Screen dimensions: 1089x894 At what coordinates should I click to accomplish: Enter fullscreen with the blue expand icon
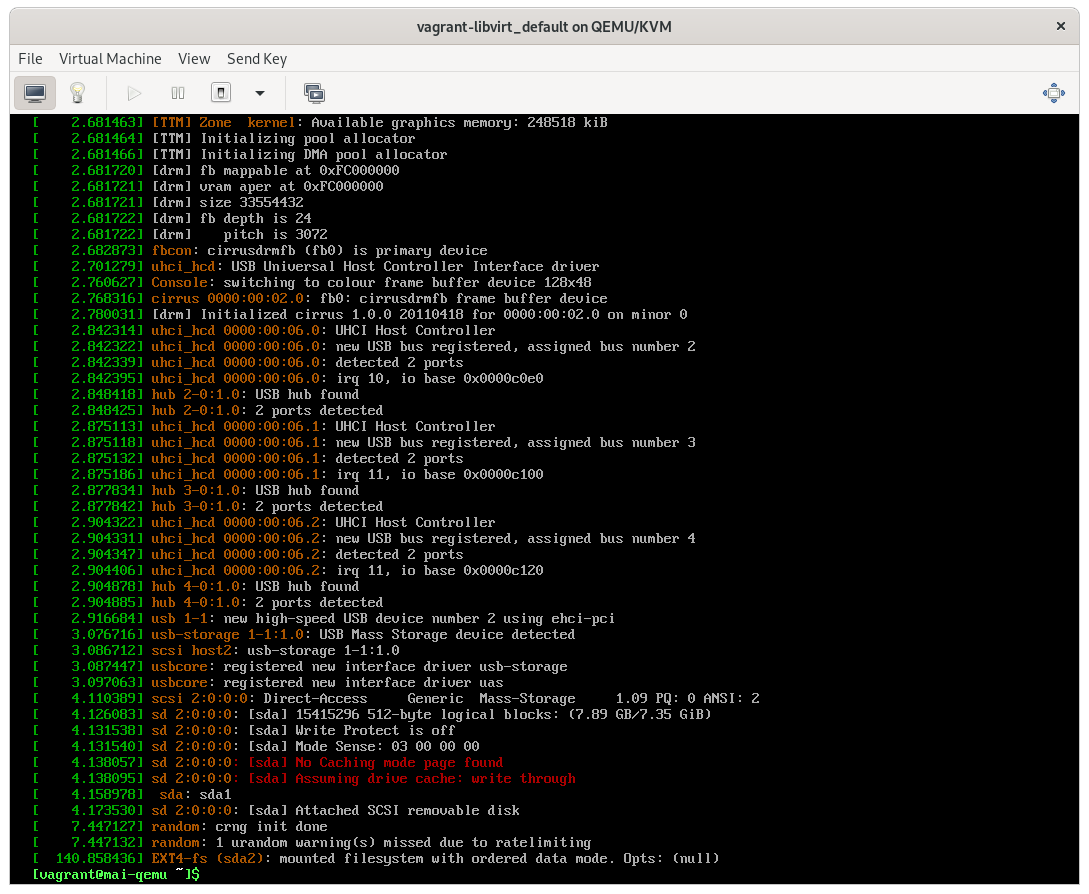point(1053,92)
